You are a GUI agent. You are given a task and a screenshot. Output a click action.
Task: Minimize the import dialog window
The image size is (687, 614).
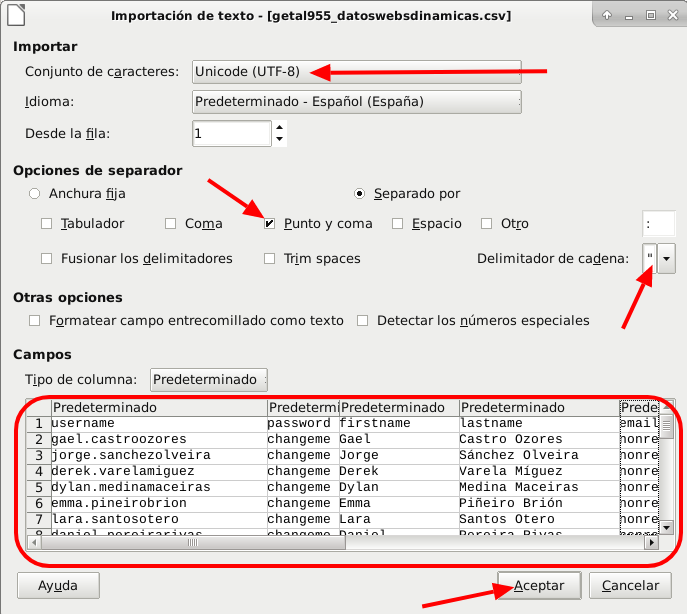[629, 16]
